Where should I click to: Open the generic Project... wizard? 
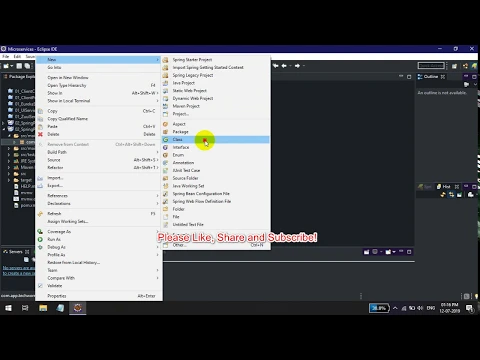point(215,114)
